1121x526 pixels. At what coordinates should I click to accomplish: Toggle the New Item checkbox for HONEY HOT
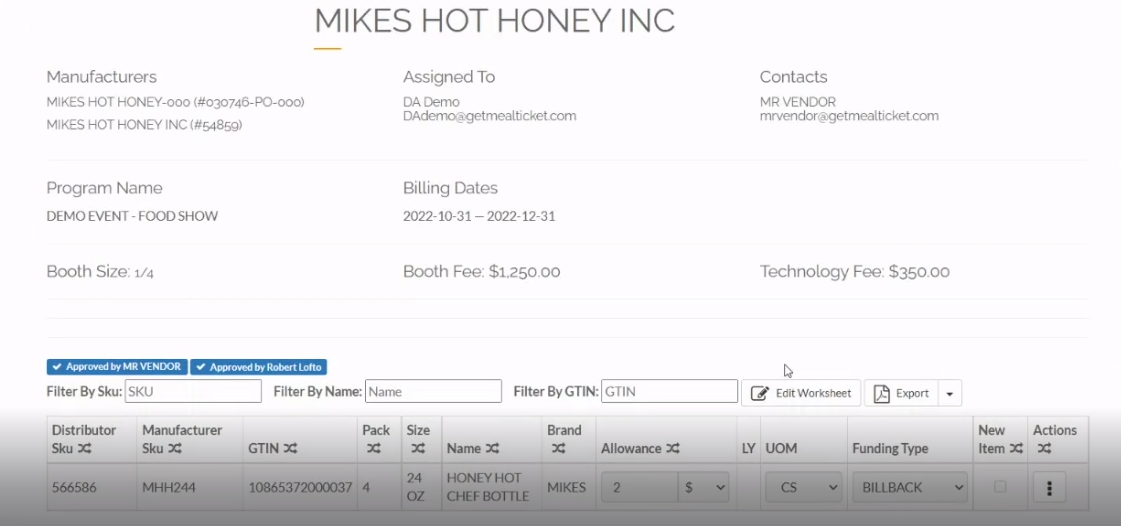point(1000,487)
